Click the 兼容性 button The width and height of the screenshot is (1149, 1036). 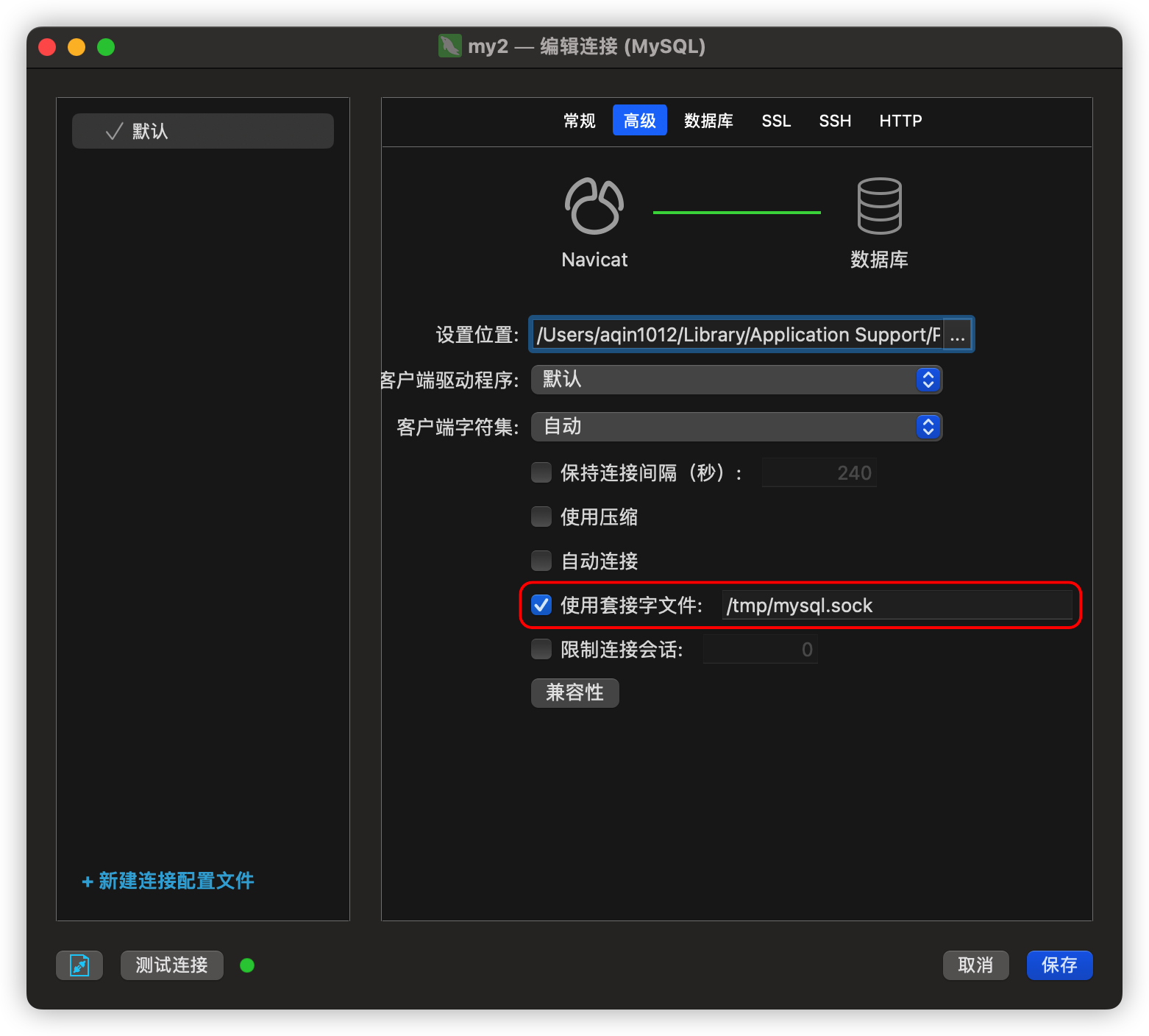(574, 692)
